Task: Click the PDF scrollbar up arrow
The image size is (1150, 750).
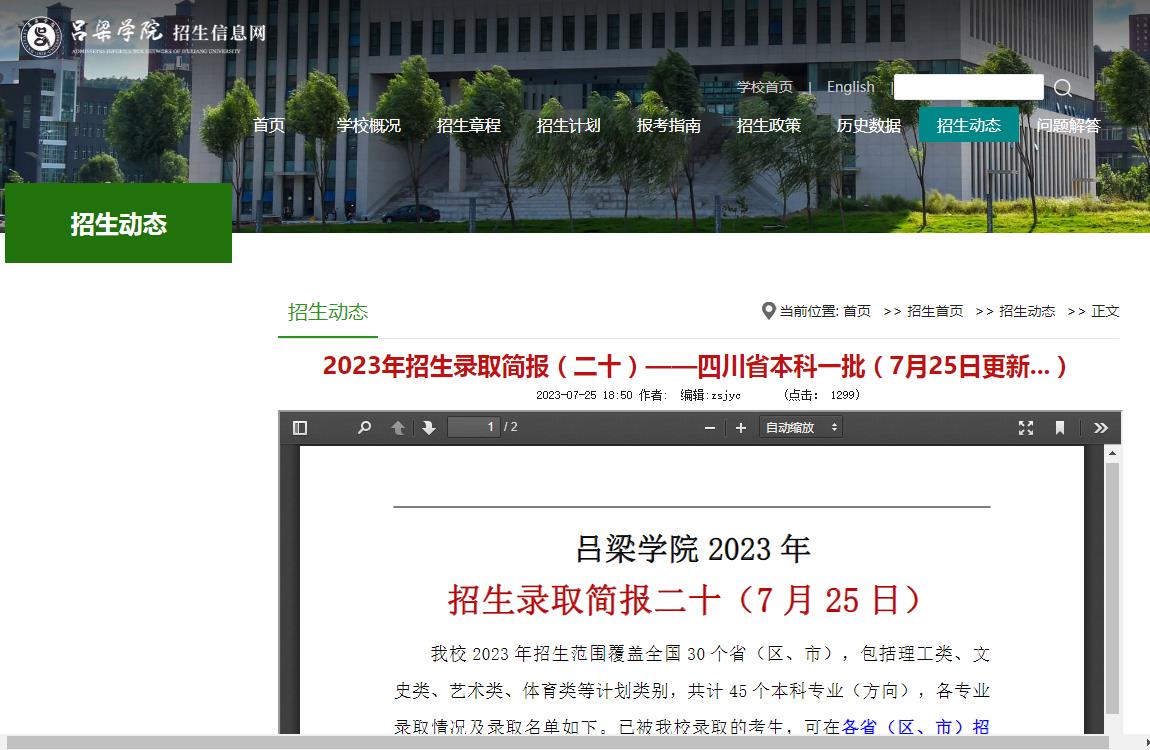Action: tap(1112, 453)
